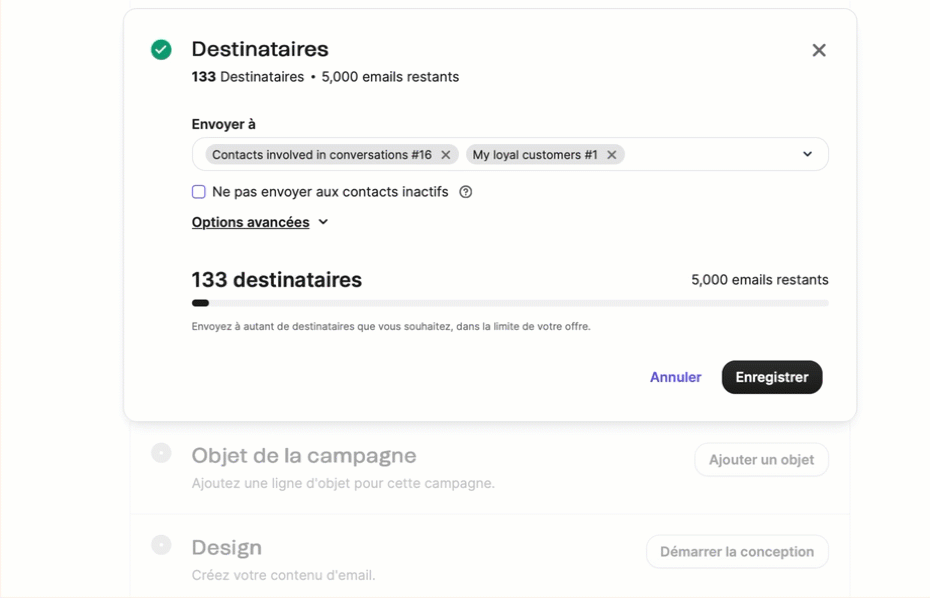Open the help tooltip about inactive contacts
Viewport: 930px width, 598px height.
(465, 192)
